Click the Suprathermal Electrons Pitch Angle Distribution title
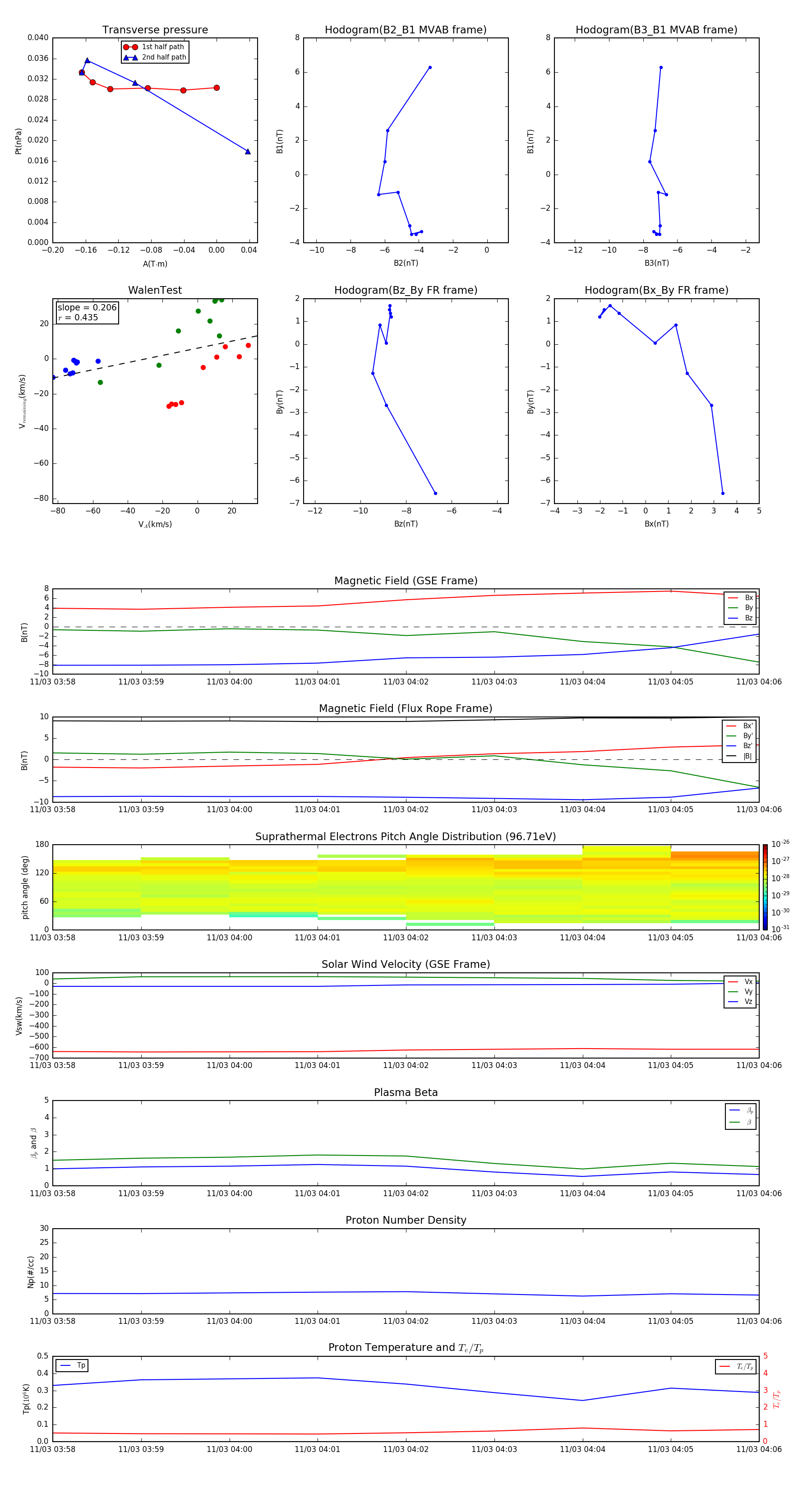Image resolution: width=812 pixels, height=1489 pixels. (x=406, y=837)
